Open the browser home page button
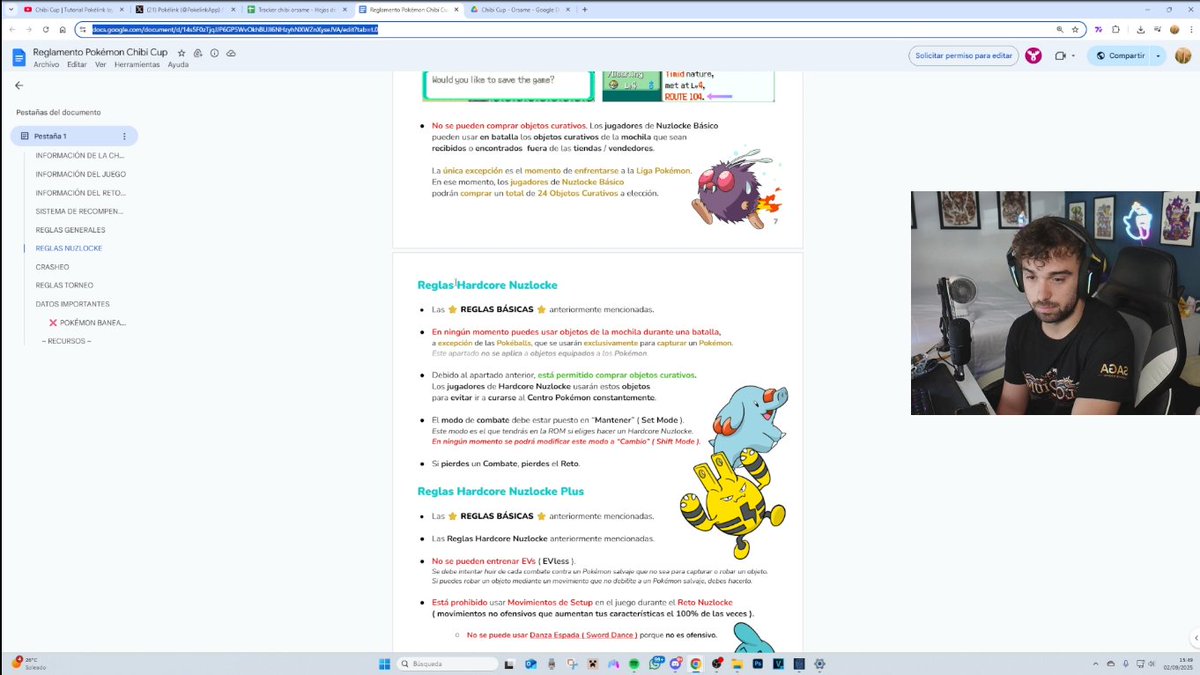This screenshot has height=675, width=1200. tap(62, 29)
